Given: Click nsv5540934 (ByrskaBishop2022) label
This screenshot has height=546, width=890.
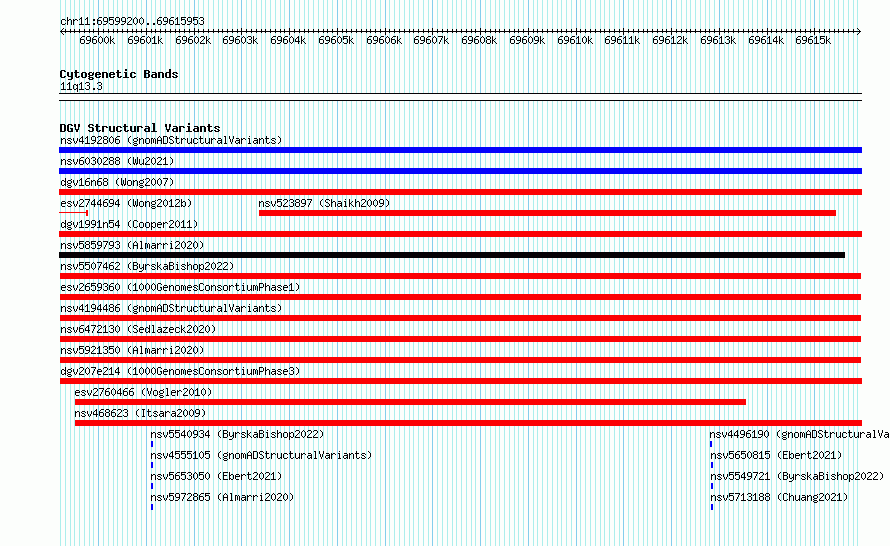Looking at the screenshot, I should (x=237, y=434).
